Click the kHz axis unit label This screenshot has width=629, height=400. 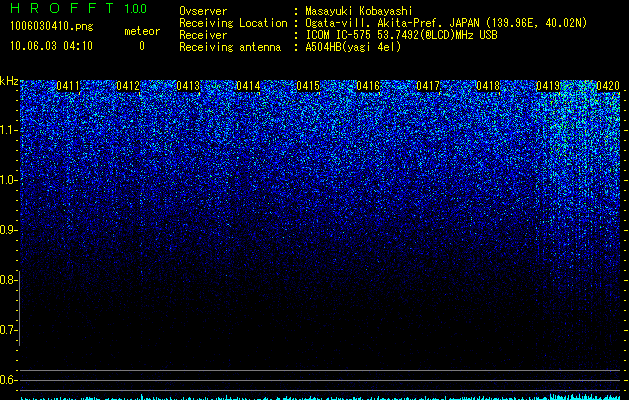pyautogui.click(x=9, y=81)
